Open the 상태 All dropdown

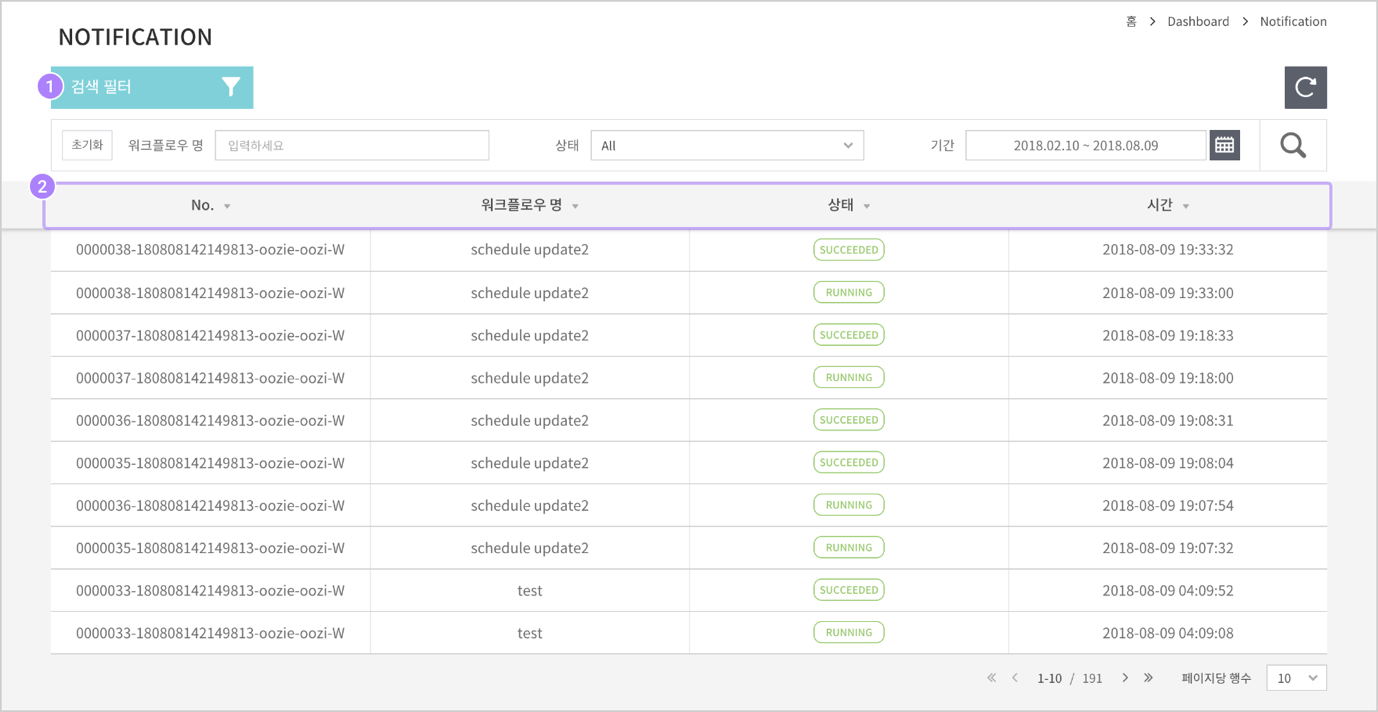727,145
